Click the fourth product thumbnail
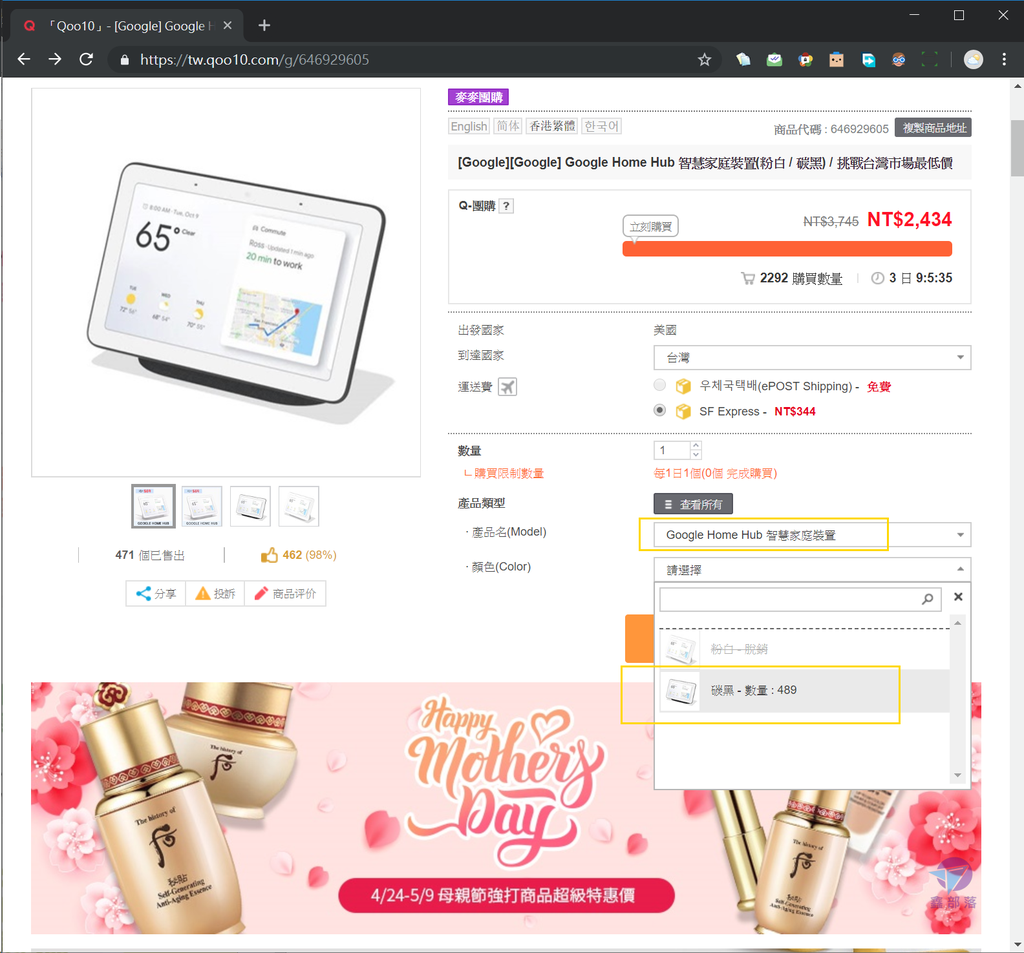 (x=298, y=506)
